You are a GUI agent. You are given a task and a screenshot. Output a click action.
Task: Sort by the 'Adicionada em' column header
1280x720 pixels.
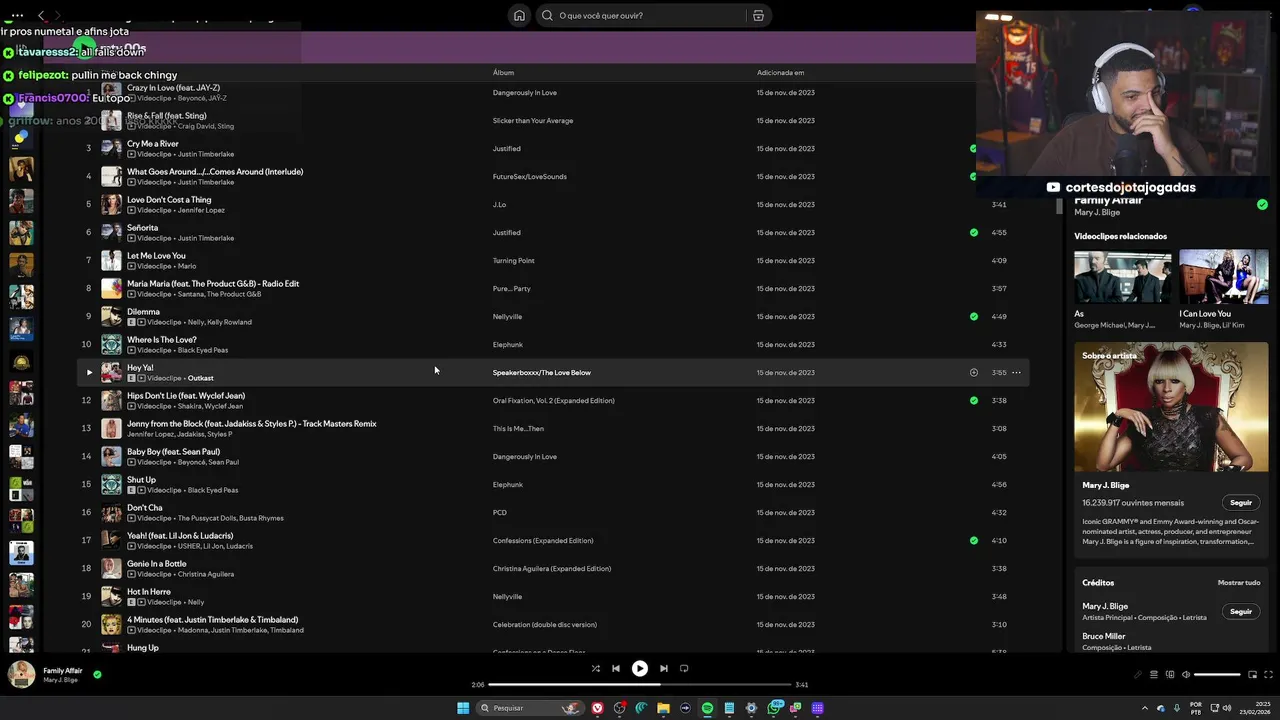click(780, 72)
